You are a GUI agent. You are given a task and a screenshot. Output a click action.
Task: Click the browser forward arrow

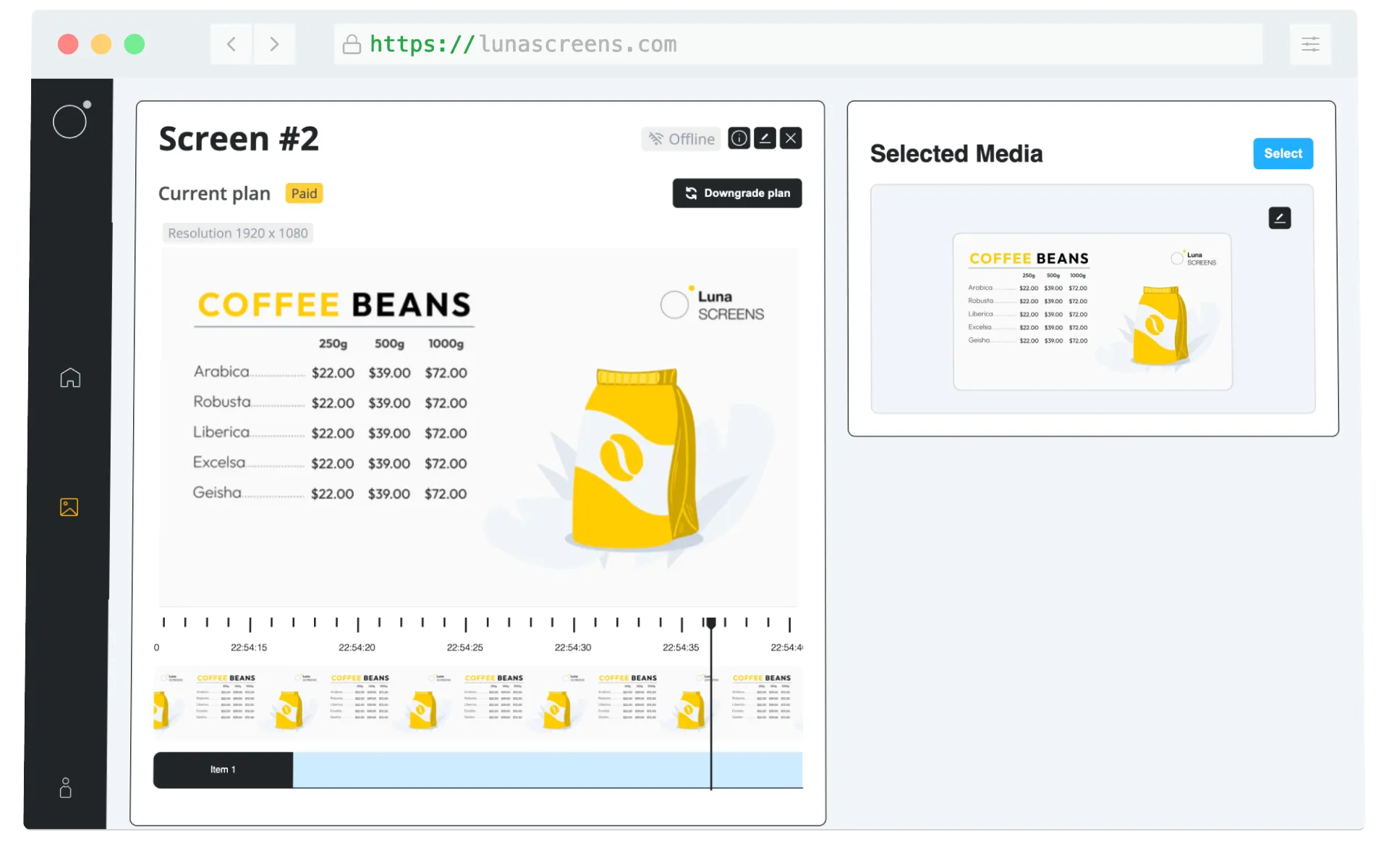point(274,44)
